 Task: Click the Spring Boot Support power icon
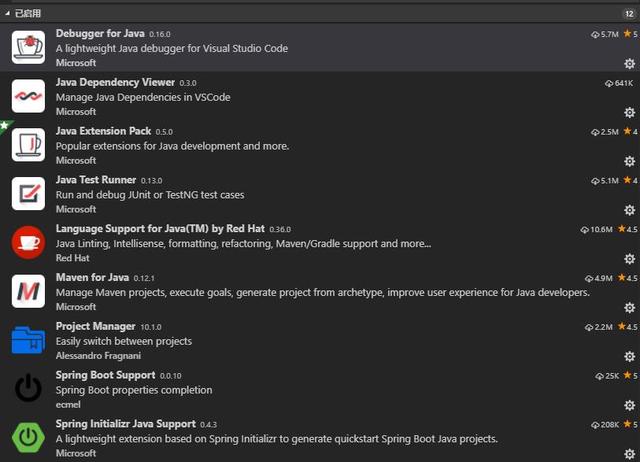28,388
